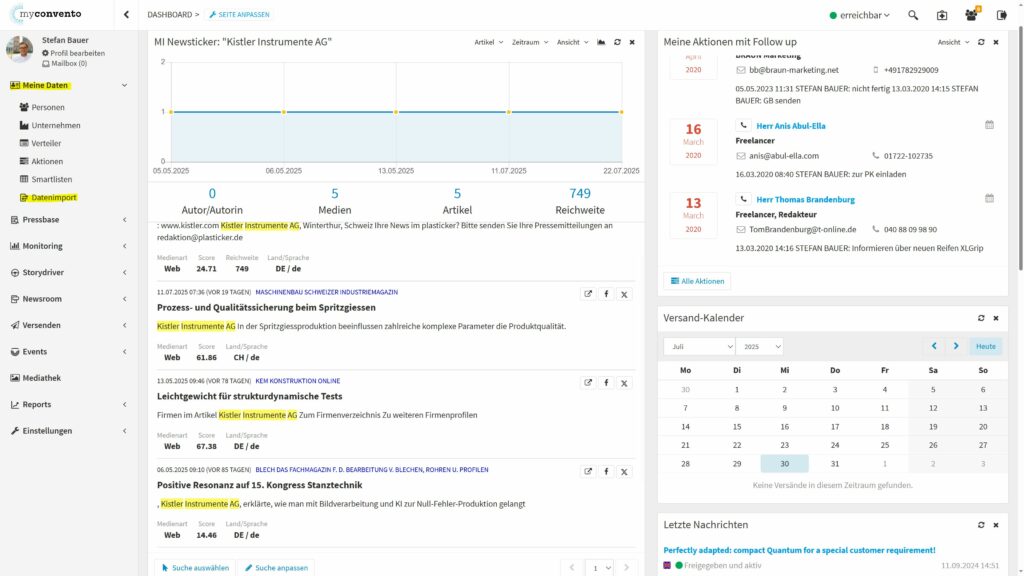Open the Ansicht dropdown in Newsticker
Viewport: 1024px width, 576px height.
[x=572, y=42]
